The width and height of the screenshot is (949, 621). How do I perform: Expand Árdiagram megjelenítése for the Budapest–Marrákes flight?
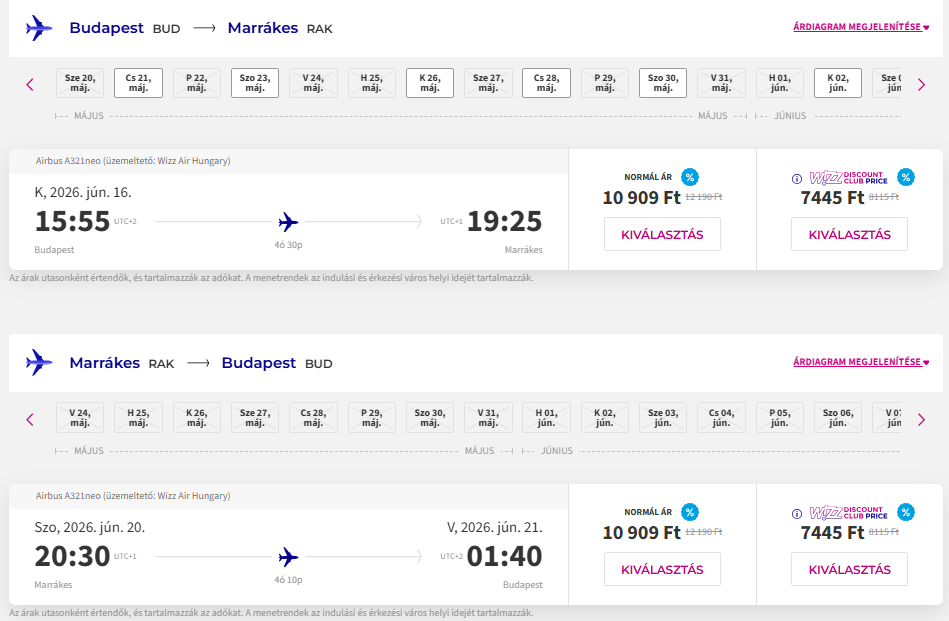pyautogui.click(x=861, y=28)
